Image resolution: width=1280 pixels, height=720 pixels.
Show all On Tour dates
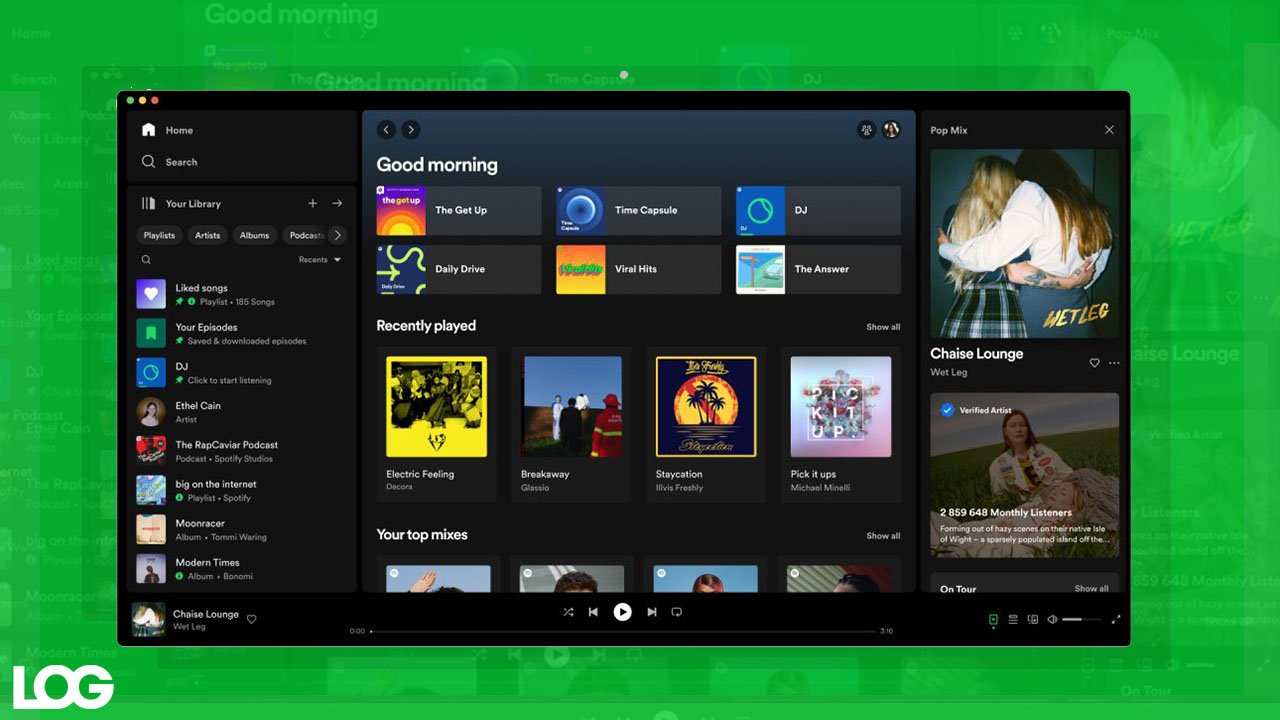click(1091, 589)
